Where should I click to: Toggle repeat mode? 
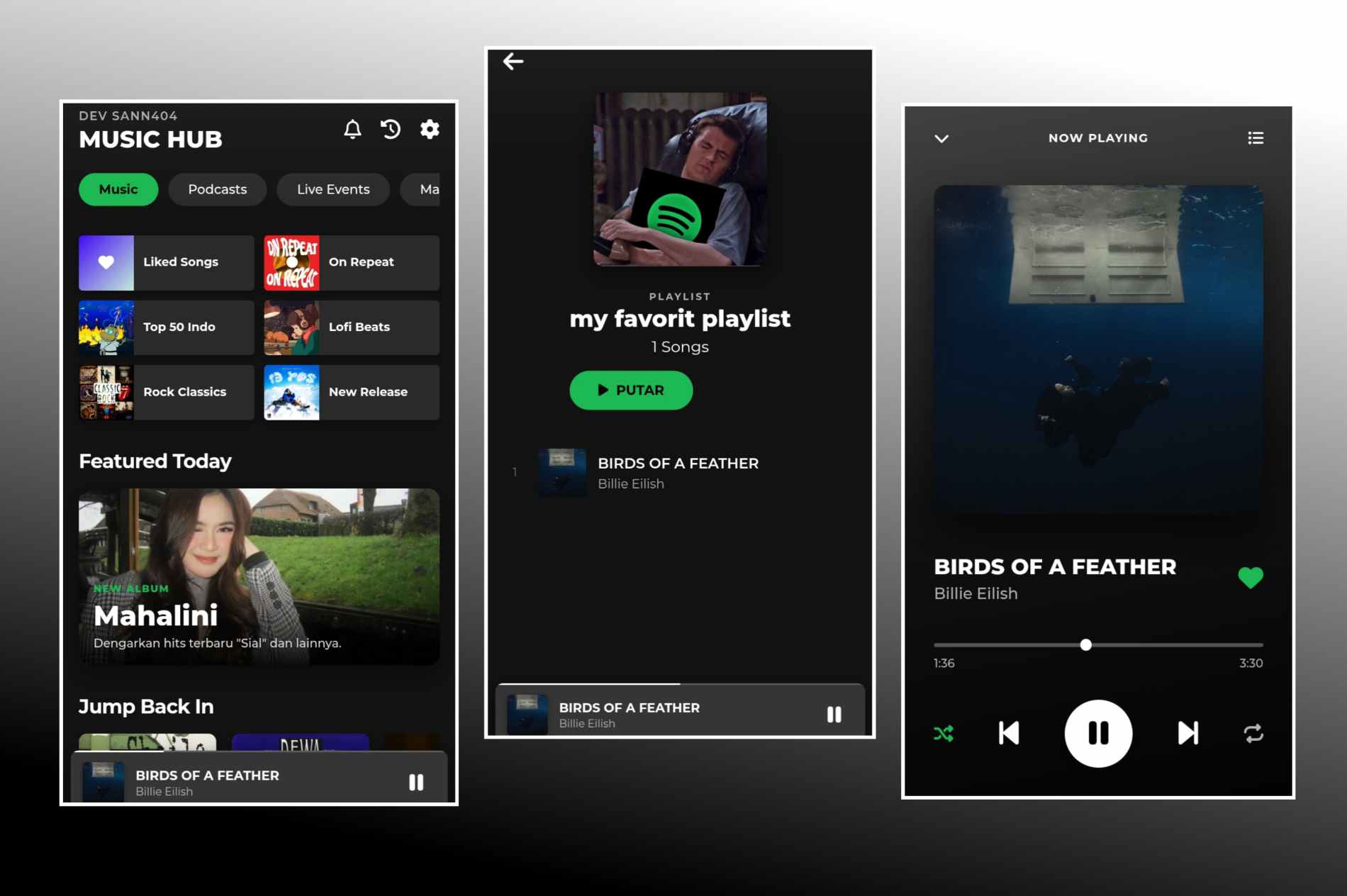1253,734
